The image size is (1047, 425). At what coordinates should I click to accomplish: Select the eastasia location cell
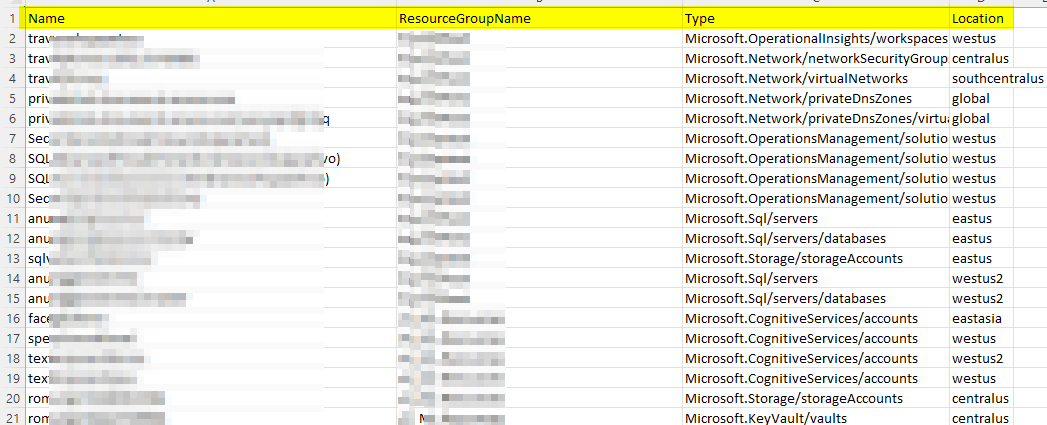pos(982,318)
